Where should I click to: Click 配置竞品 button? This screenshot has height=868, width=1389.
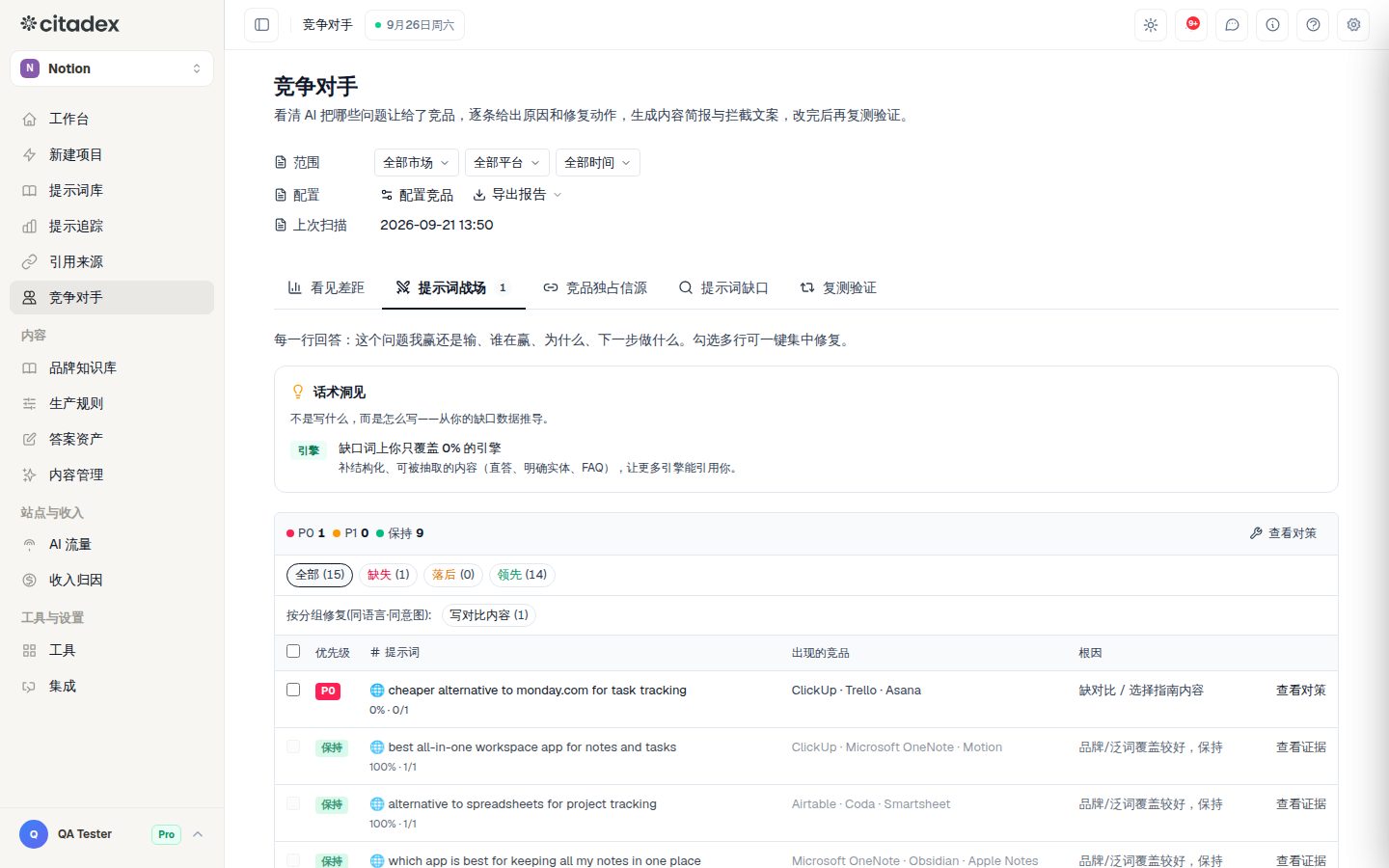pyautogui.click(x=417, y=195)
